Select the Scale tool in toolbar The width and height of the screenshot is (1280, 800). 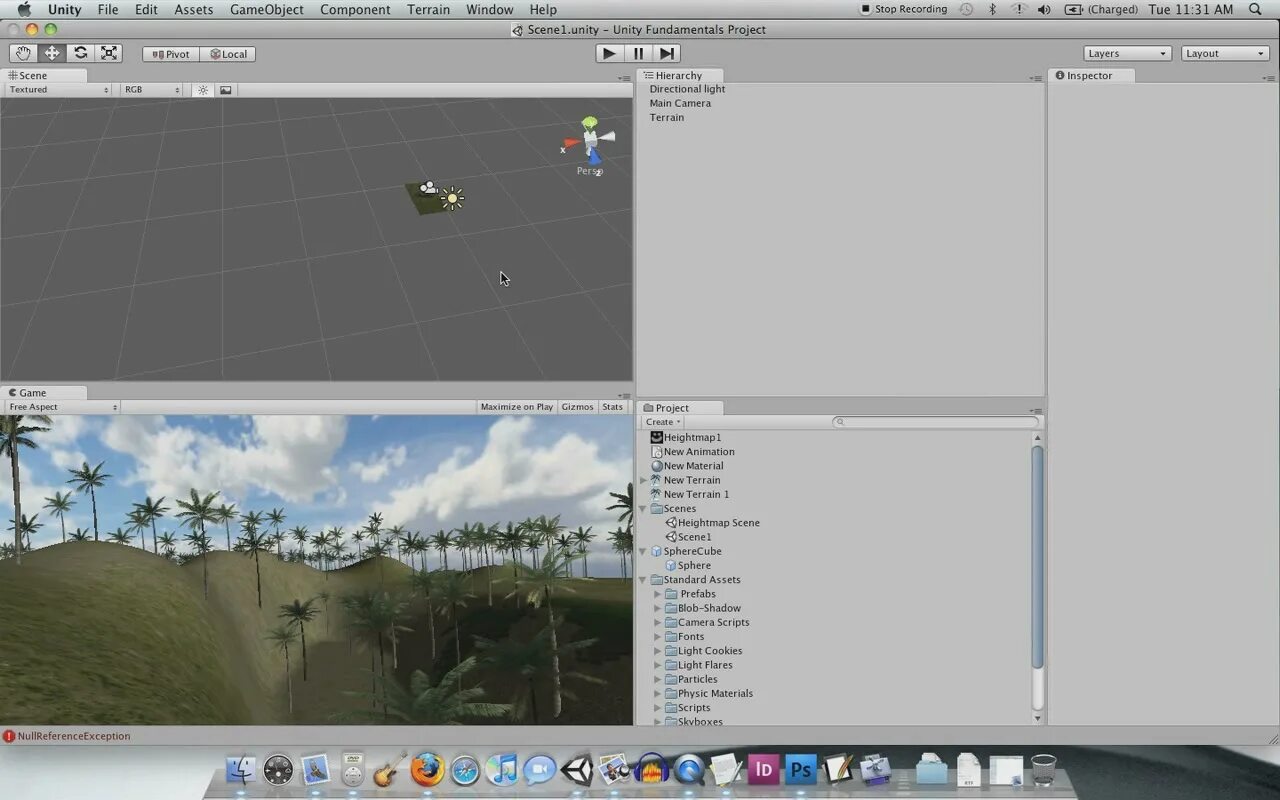[109, 53]
